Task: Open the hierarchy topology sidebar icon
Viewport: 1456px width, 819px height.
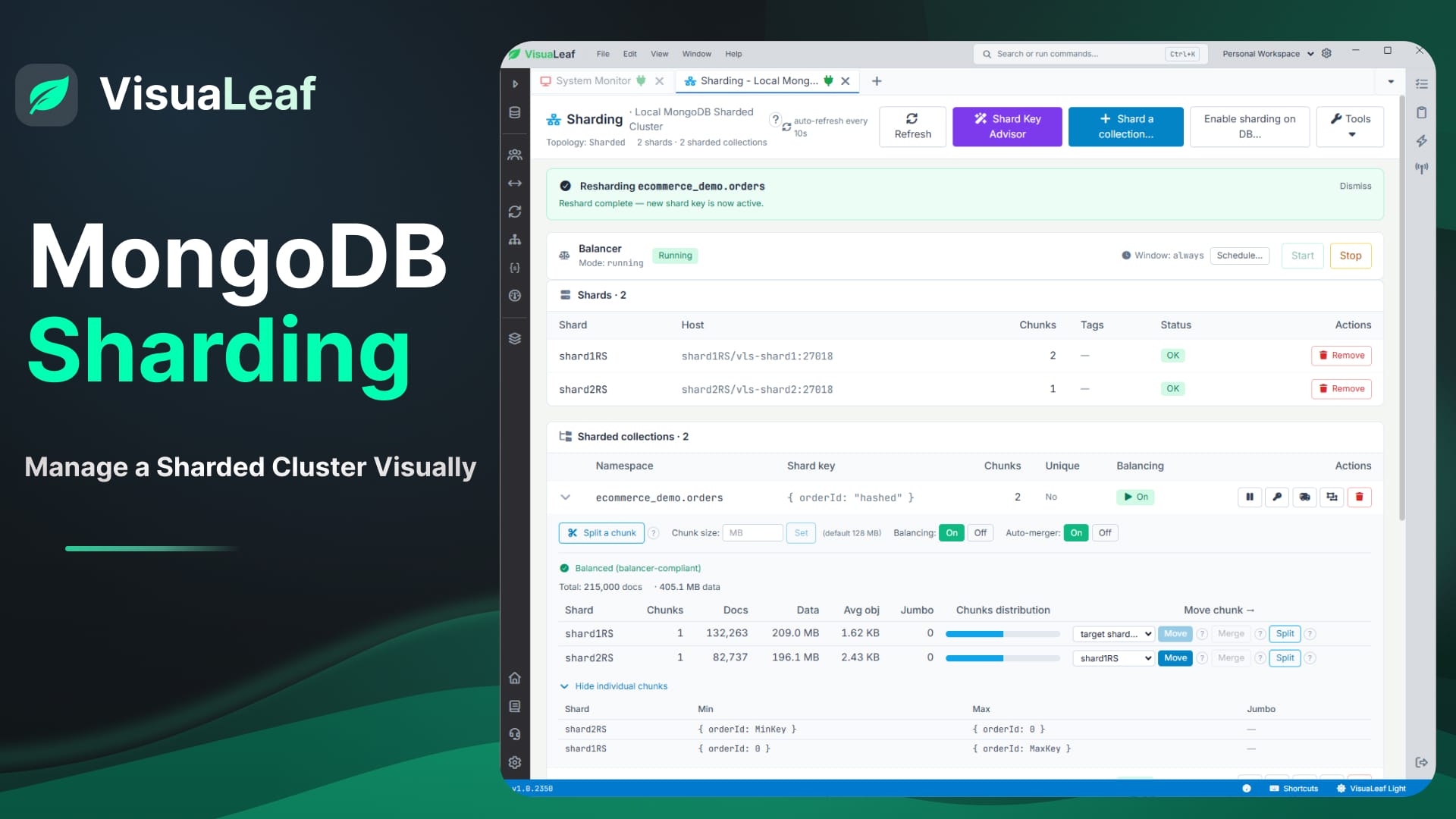Action: 515,240
